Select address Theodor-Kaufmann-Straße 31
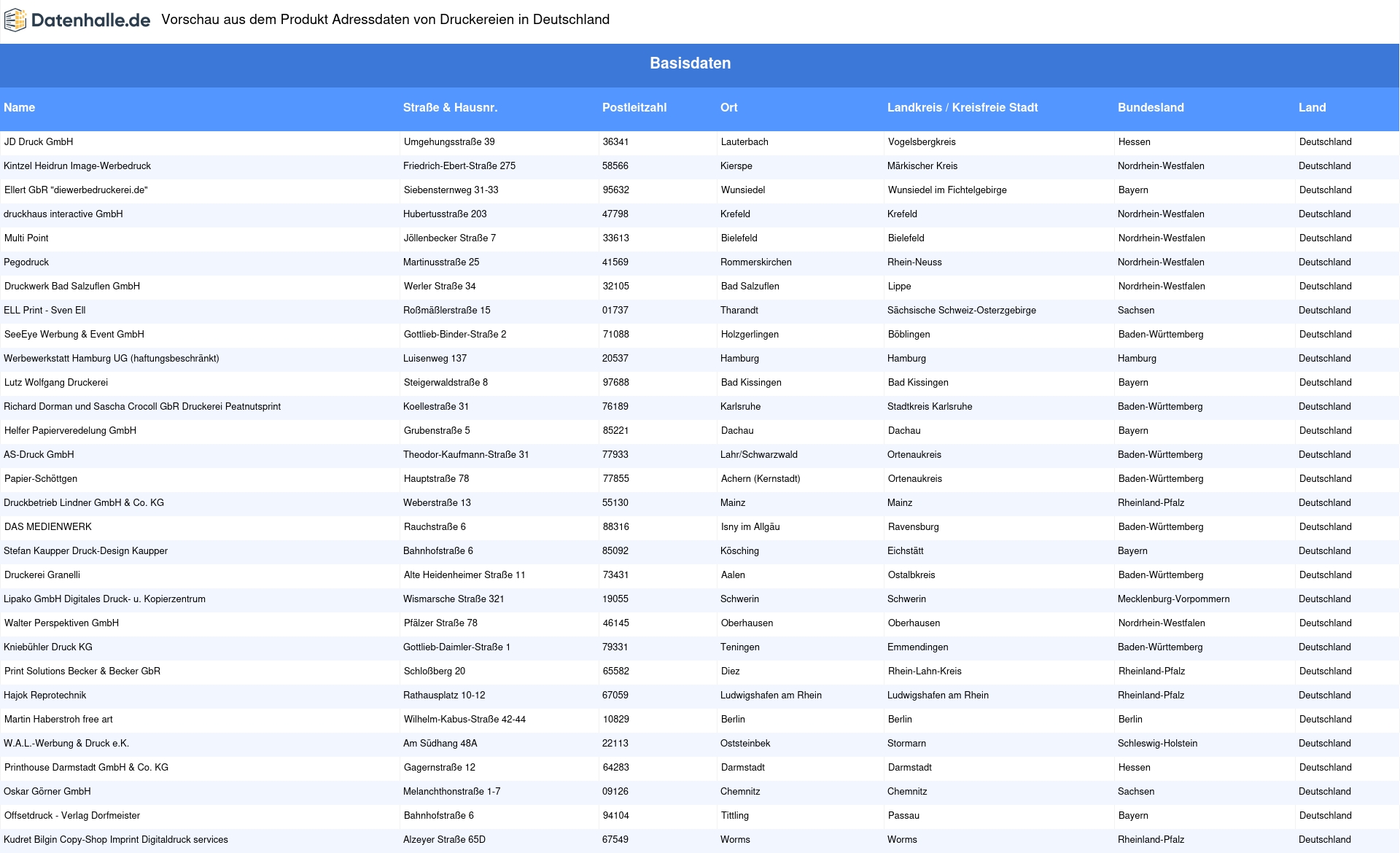The width and height of the screenshot is (1400, 853). pyautogui.click(x=466, y=455)
